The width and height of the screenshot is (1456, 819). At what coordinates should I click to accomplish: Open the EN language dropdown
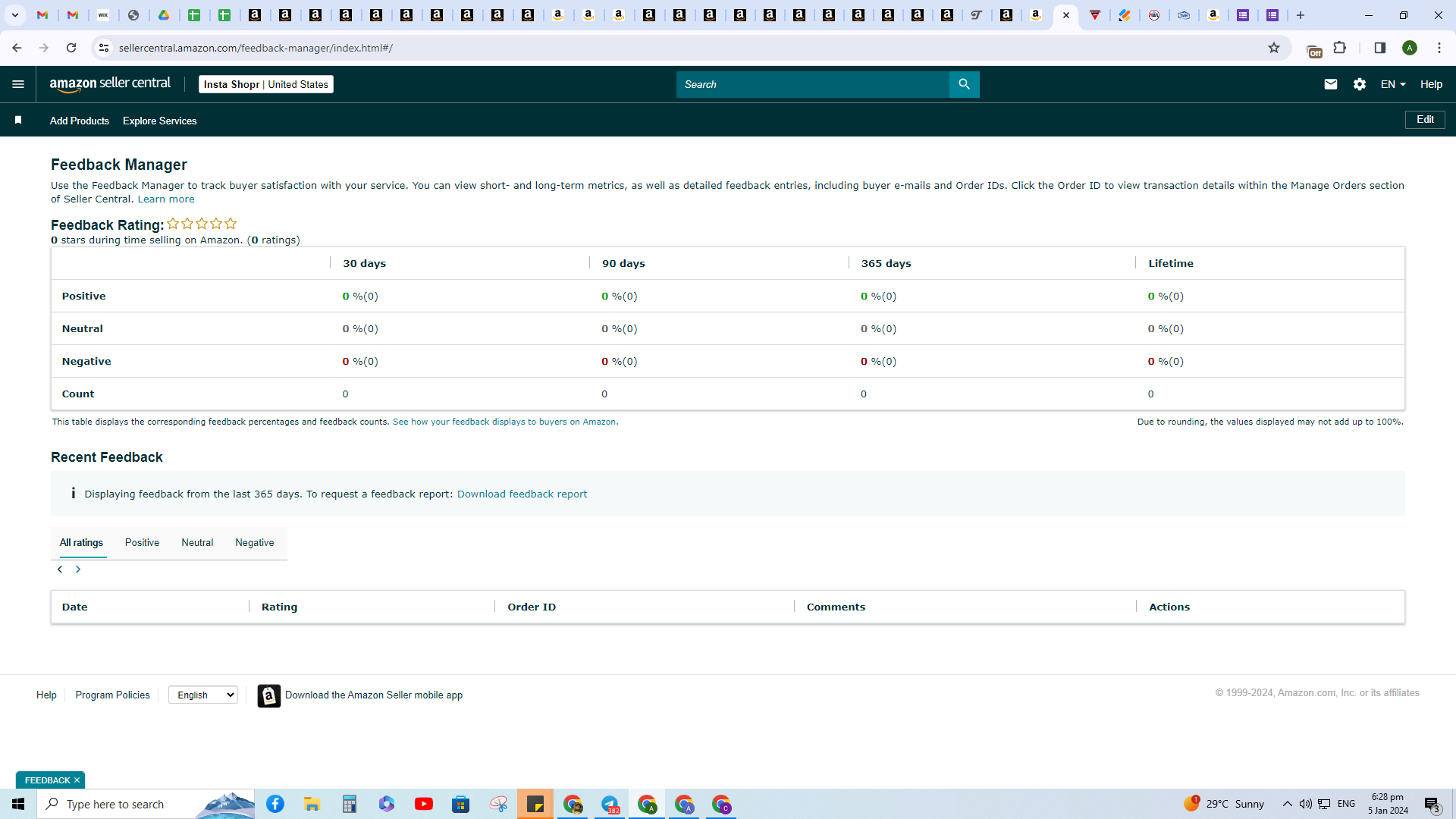[x=1393, y=84]
